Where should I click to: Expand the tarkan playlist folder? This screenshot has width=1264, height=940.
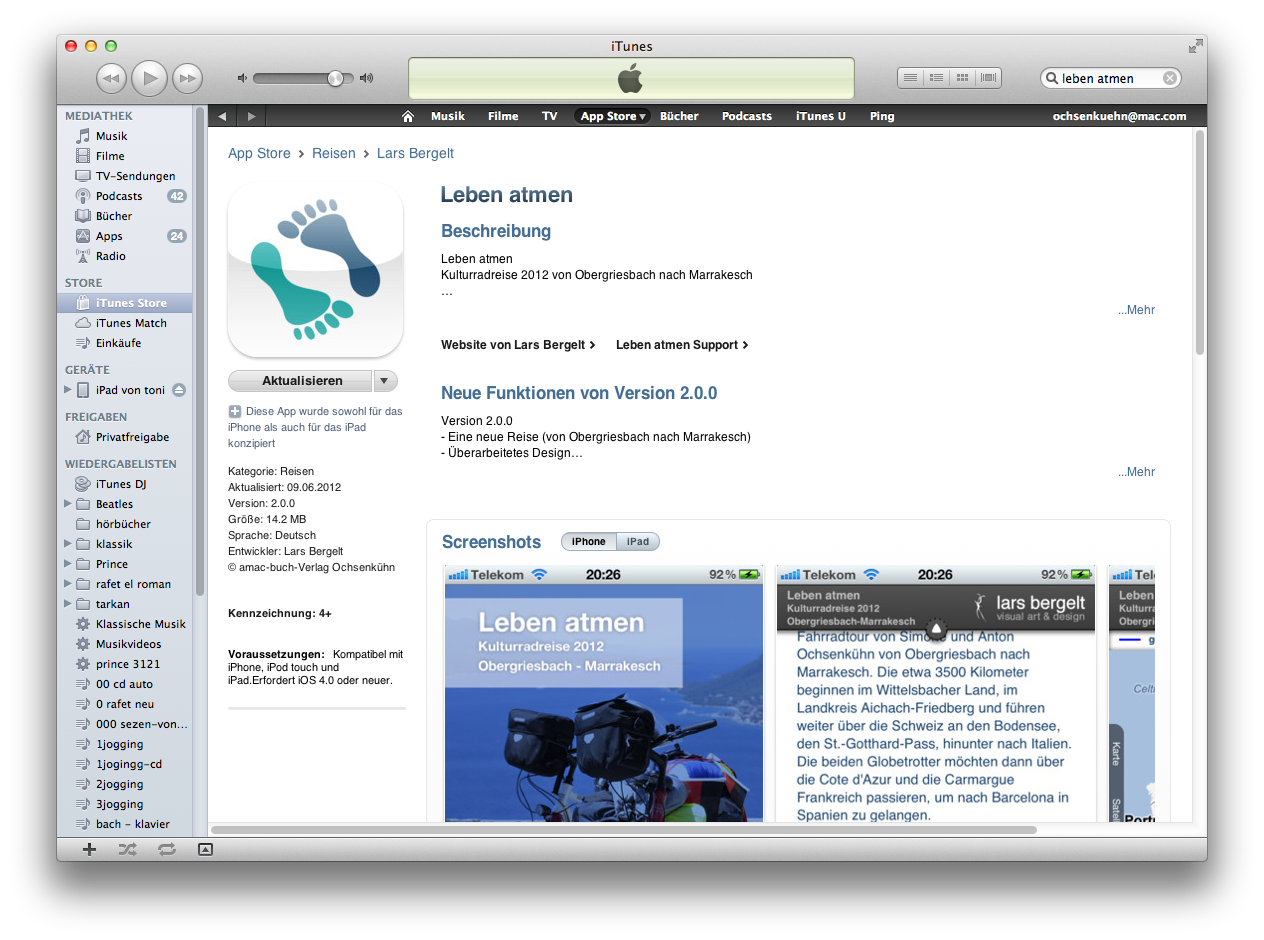[x=68, y=604]
